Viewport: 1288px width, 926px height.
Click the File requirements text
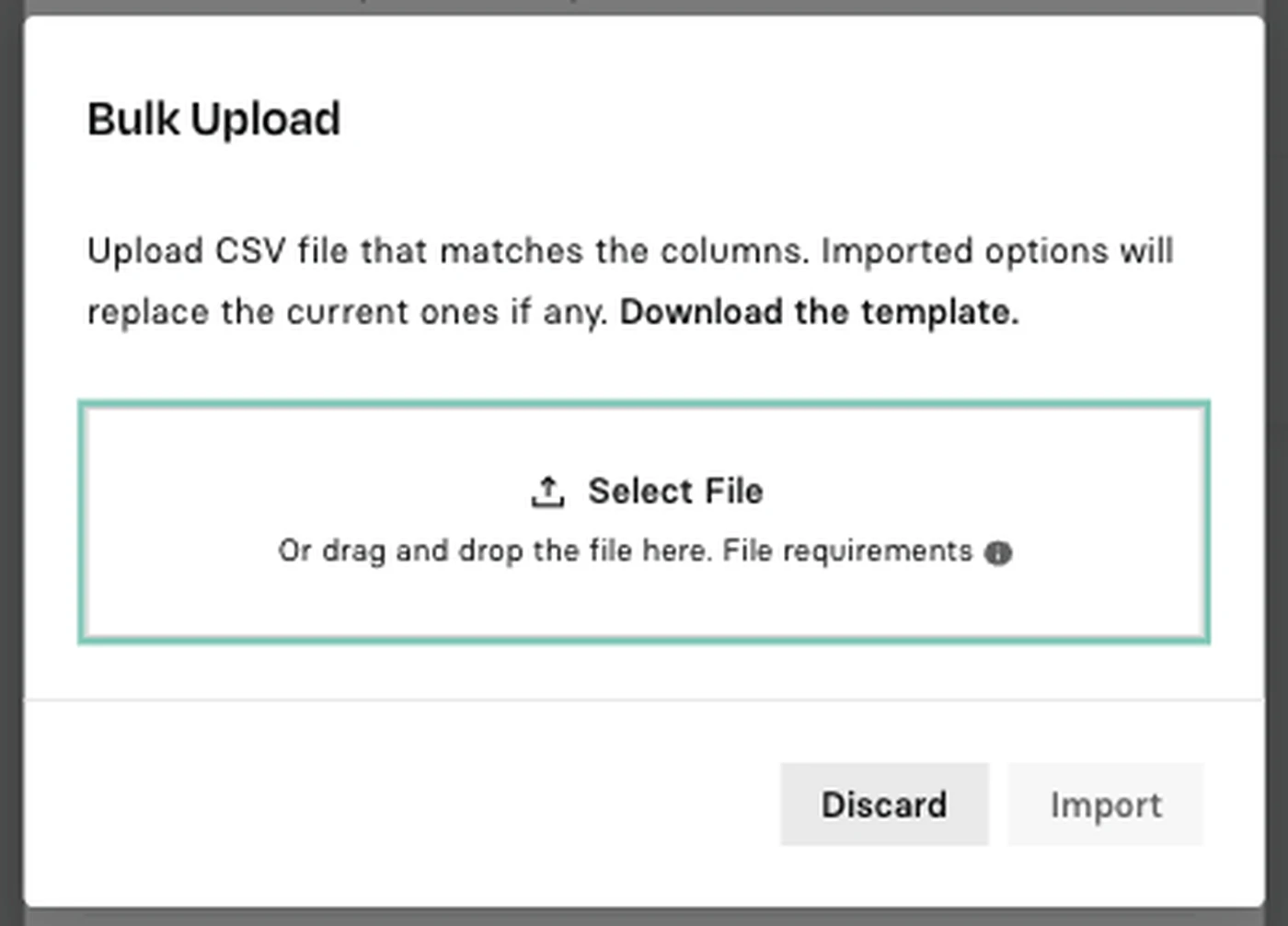(x=847, y=550)
